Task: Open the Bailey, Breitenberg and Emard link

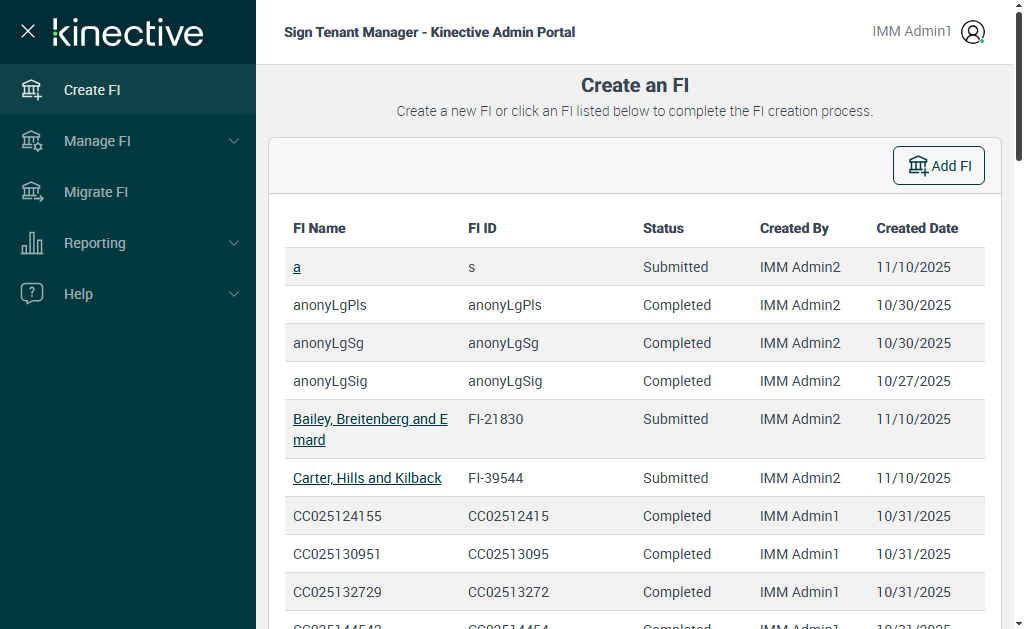Action: point(370,419)
